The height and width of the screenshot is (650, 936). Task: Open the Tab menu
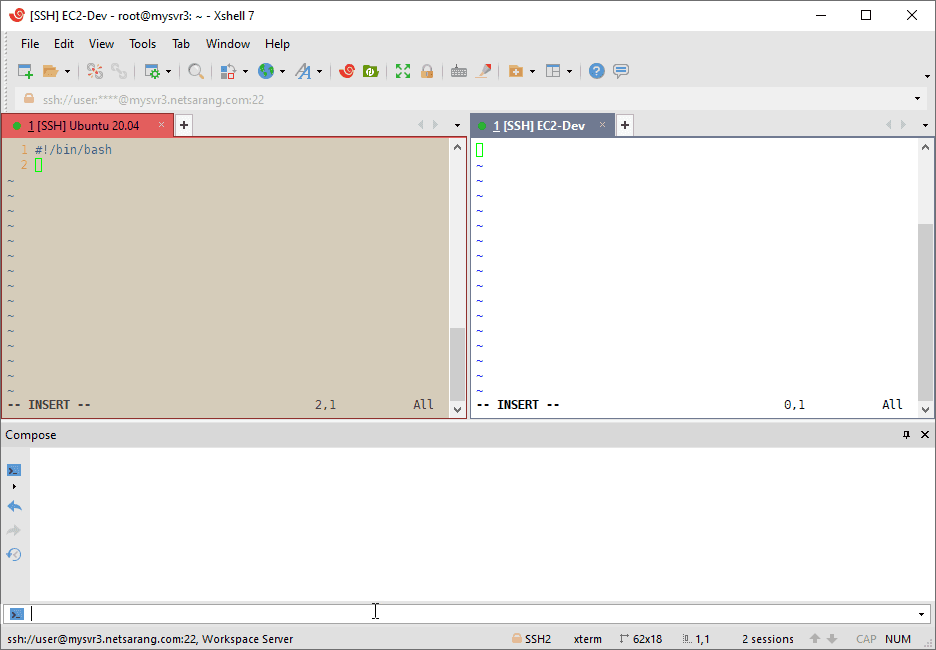[x=181, y=44]
